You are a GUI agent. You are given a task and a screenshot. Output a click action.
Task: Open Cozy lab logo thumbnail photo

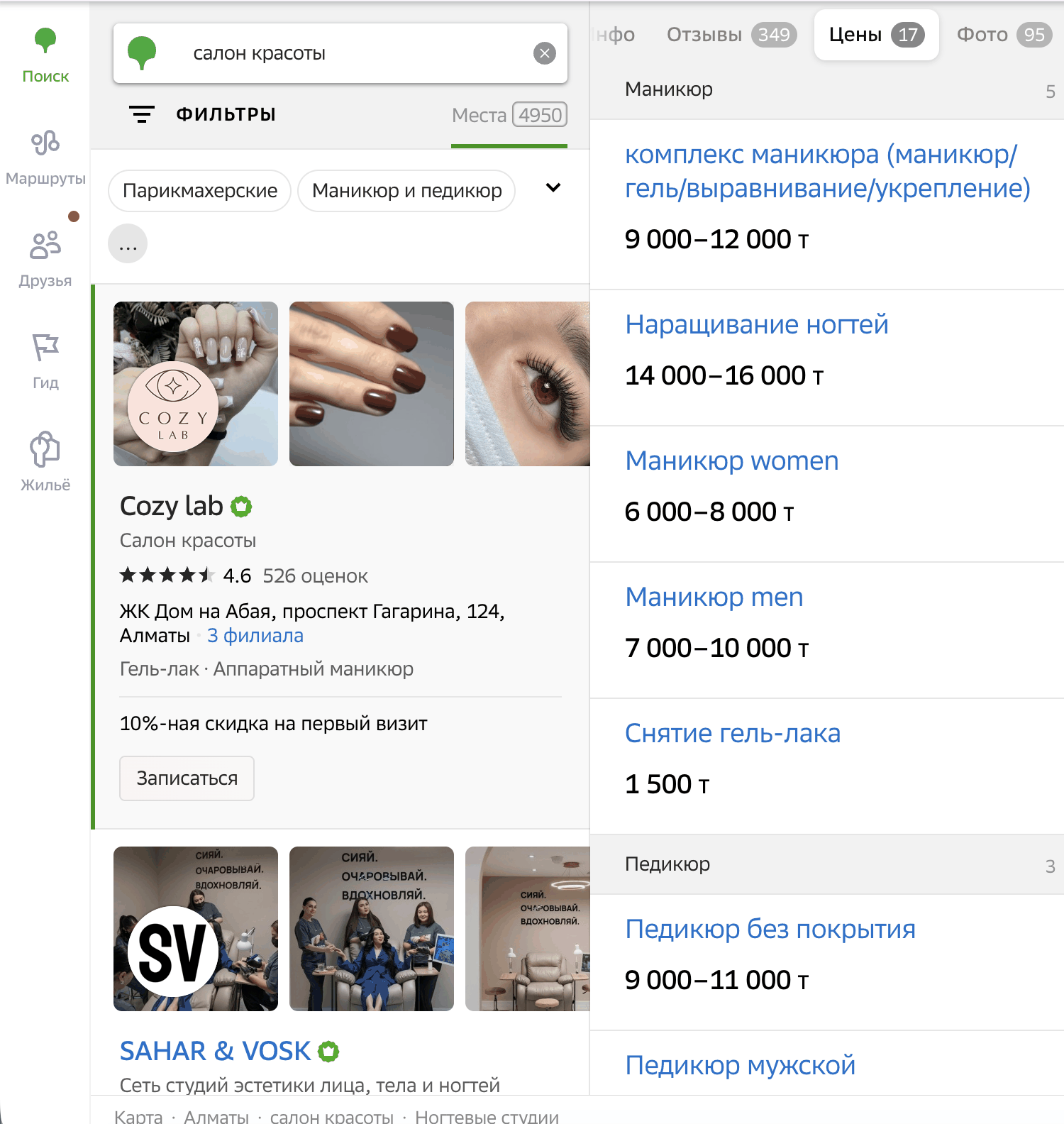pyautogui.click(x=196, y=384)
